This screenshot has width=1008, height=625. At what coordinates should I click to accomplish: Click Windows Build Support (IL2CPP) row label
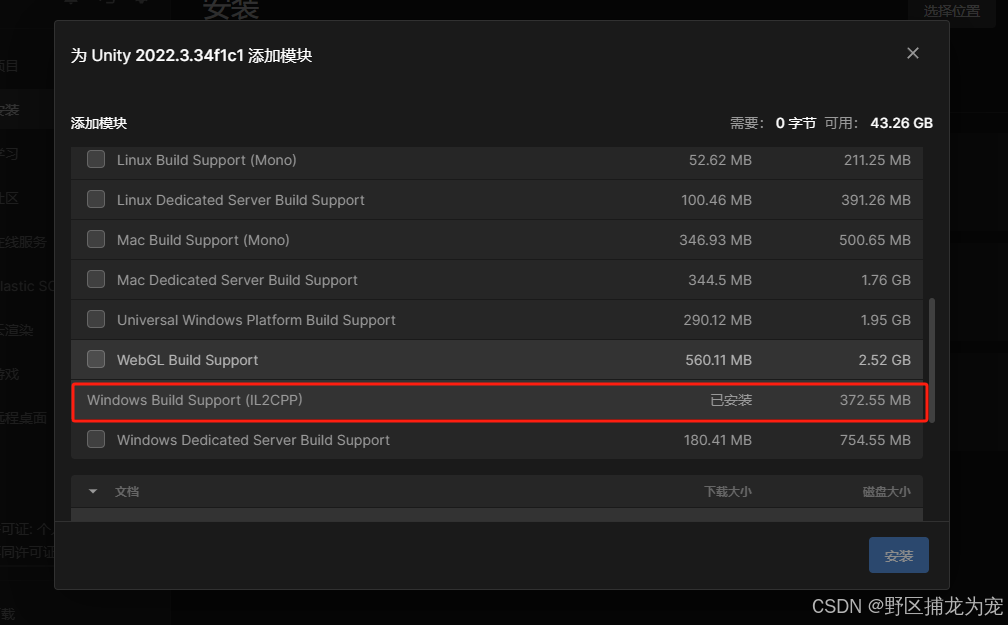click(195, 400)
